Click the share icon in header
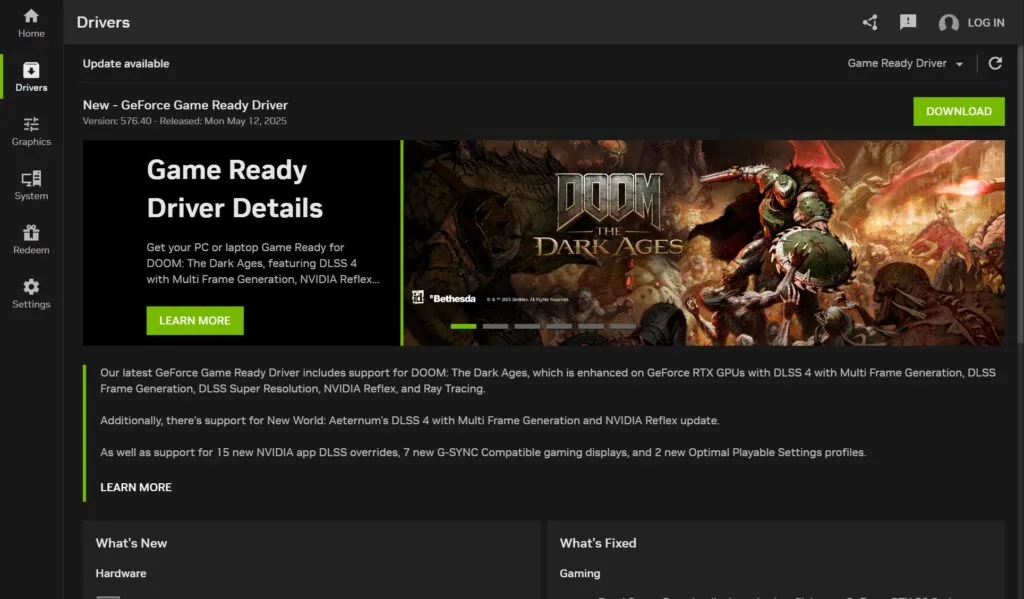The height and width of the screenshot is (599, 1024). click(870, 23)
